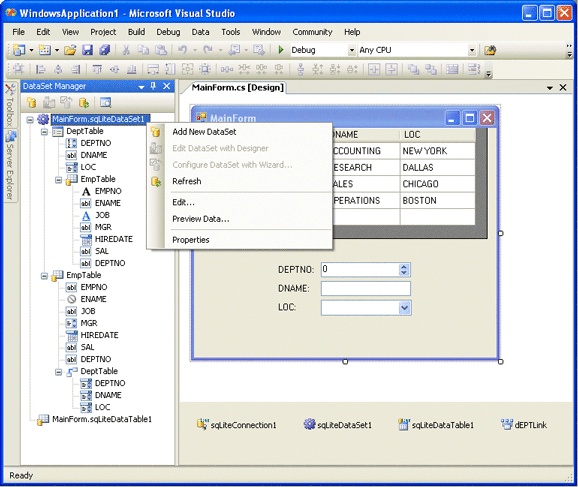Image resolution: width=578 pixels, height=487 pixels.
Task: Click the Copy icon in the toolbar
Action: (x=143, y=50)
